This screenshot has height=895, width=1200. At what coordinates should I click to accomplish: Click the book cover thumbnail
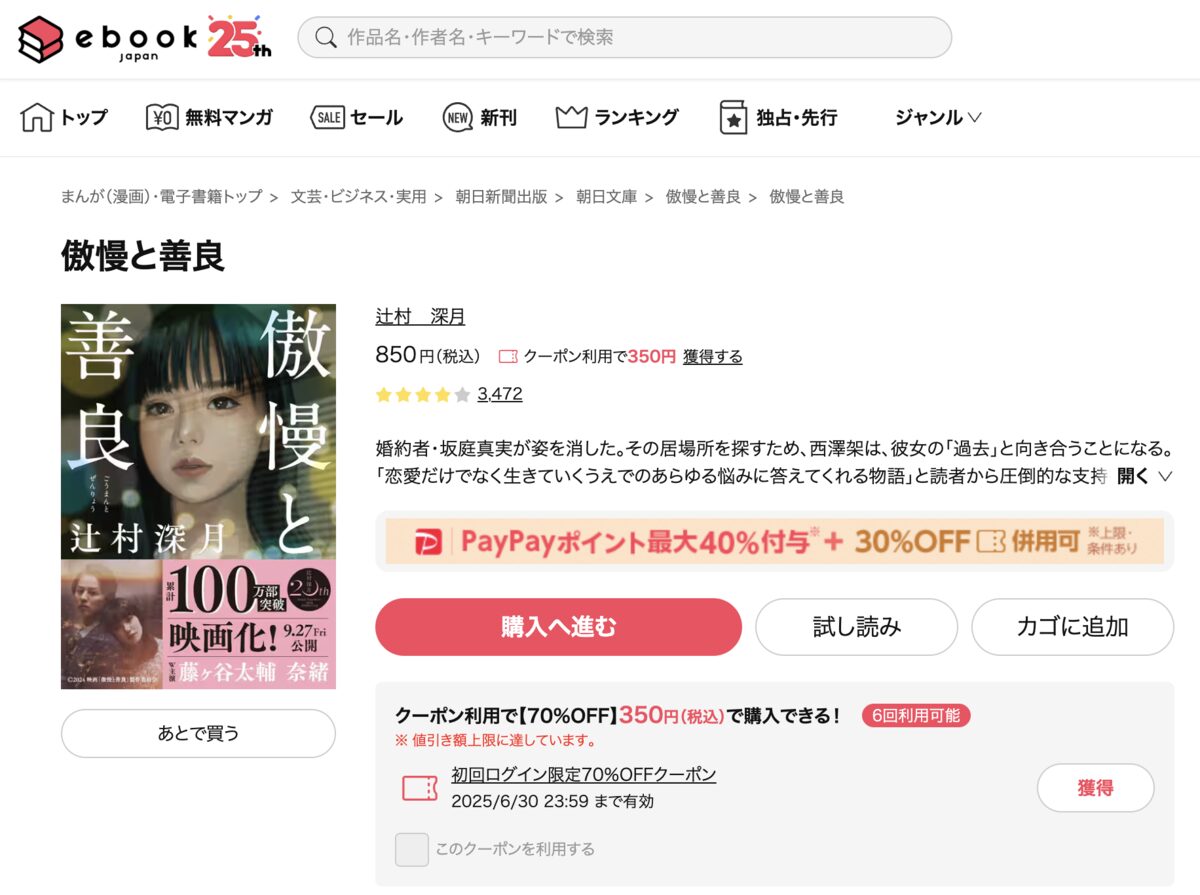(x=198, y=496)
